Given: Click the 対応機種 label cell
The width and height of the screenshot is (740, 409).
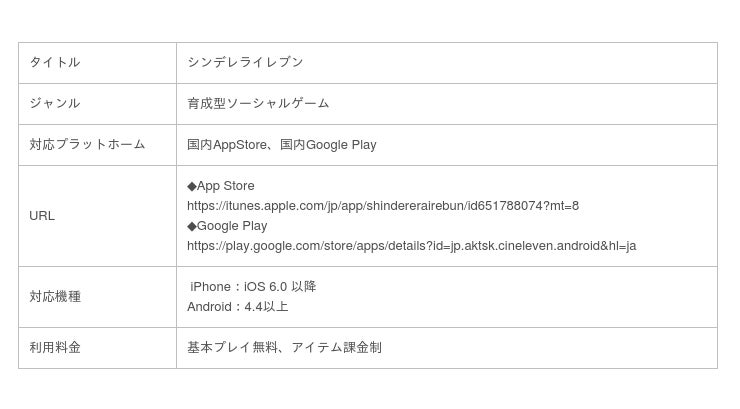Looking at the screenshot, I should tap(97, 297).
